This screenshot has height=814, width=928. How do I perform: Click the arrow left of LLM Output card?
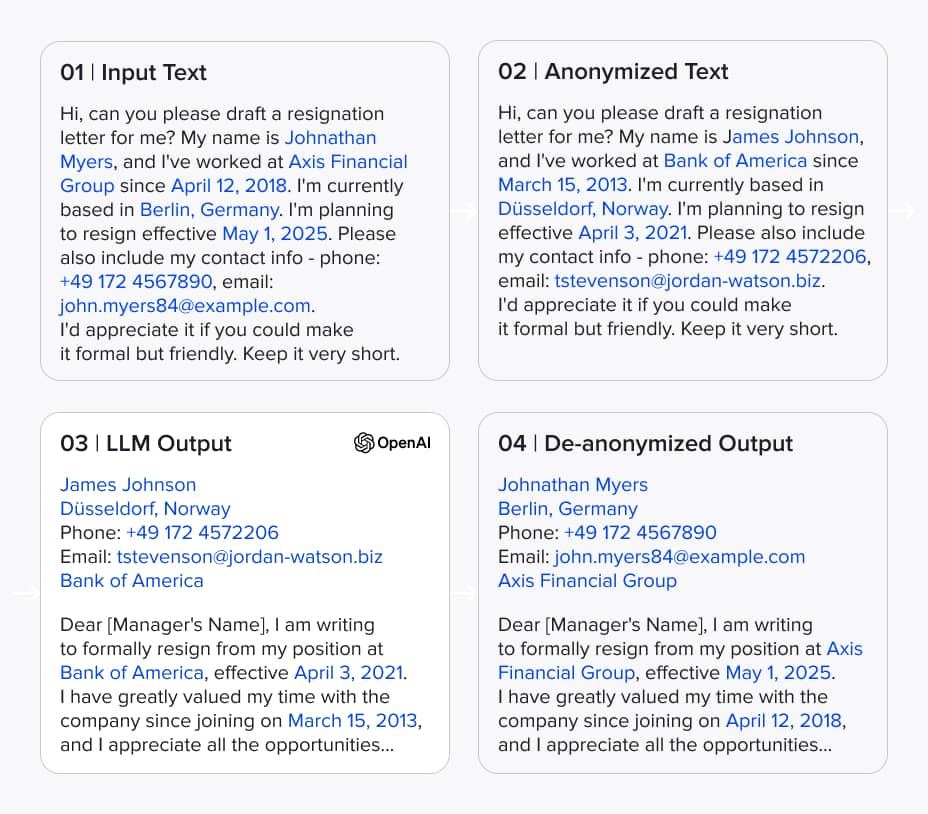[25, 592]
